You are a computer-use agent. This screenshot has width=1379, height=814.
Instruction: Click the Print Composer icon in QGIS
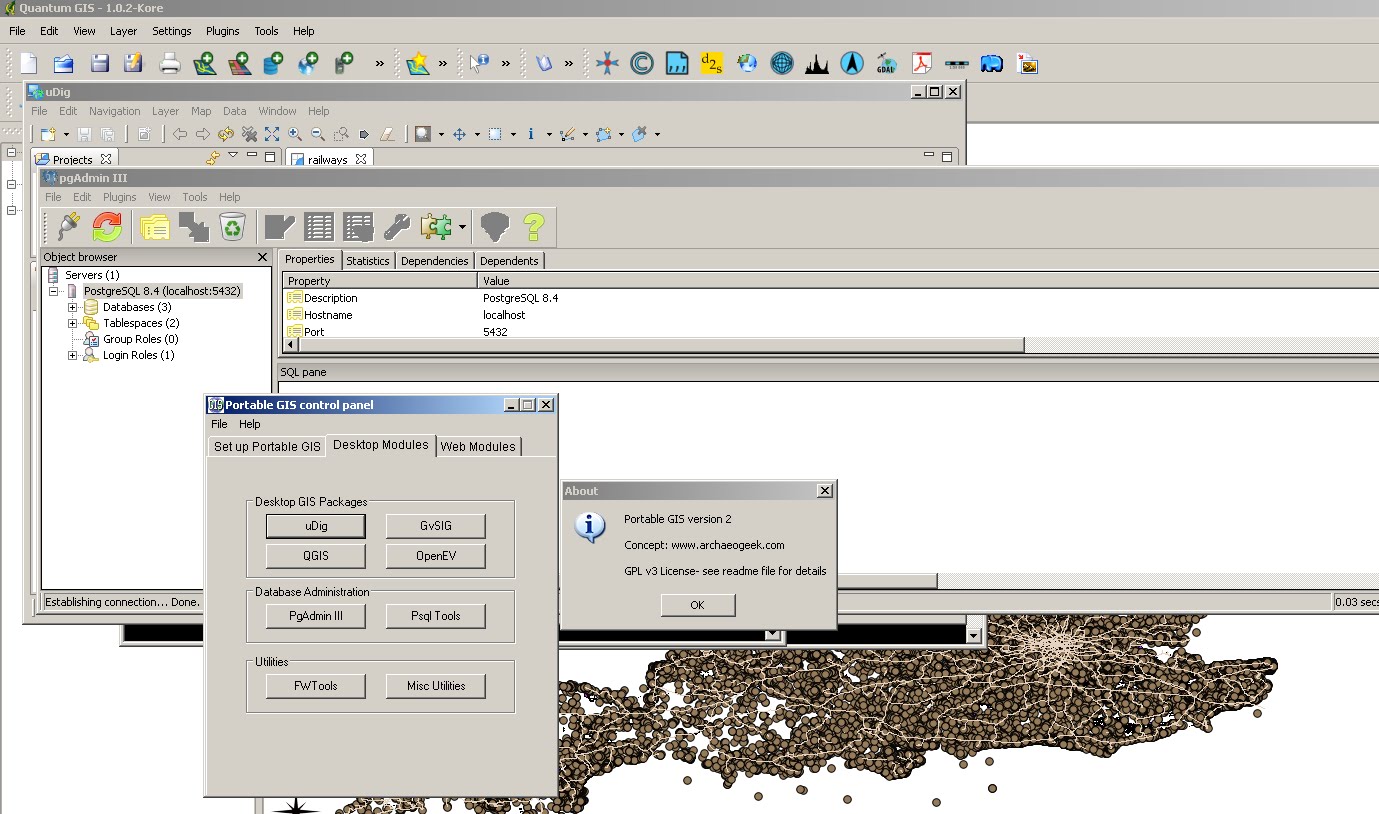pos(170,64)
